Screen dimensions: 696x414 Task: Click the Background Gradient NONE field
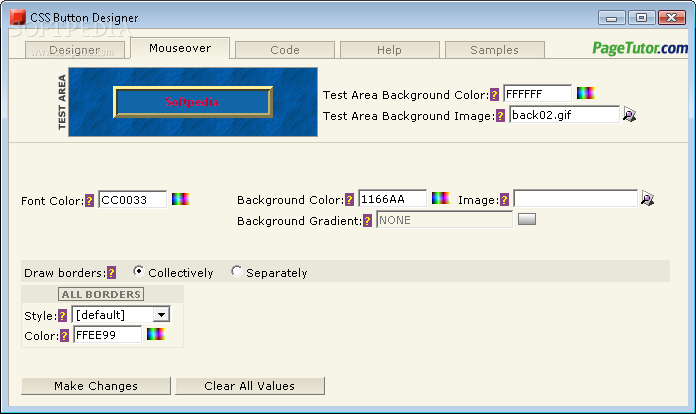point(444,220)
